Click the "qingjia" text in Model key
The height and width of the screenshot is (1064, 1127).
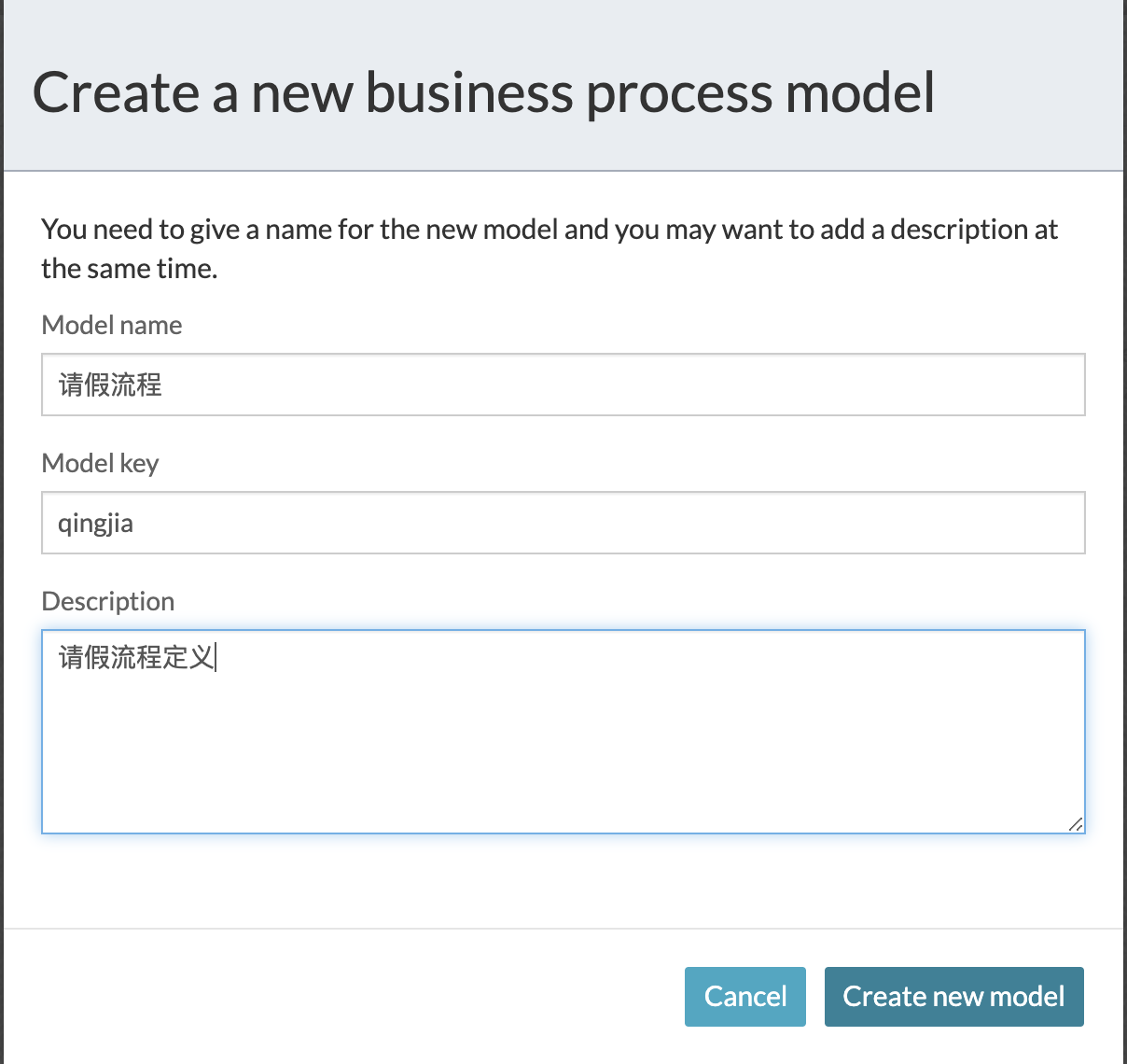pyautogui.click(x=95, y=524)
